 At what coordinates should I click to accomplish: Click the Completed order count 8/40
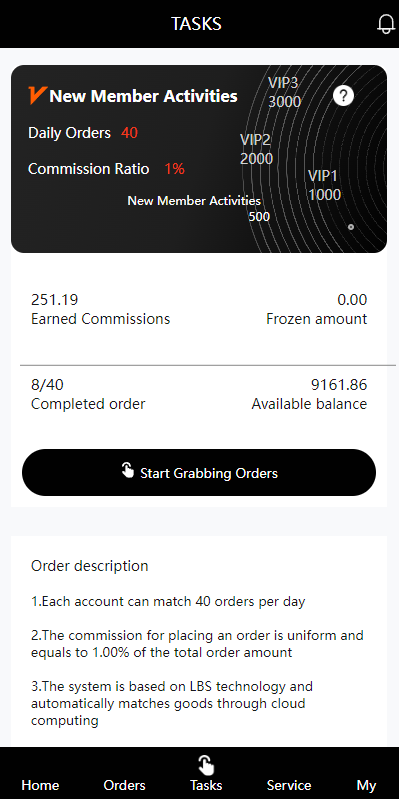[47, 385]
